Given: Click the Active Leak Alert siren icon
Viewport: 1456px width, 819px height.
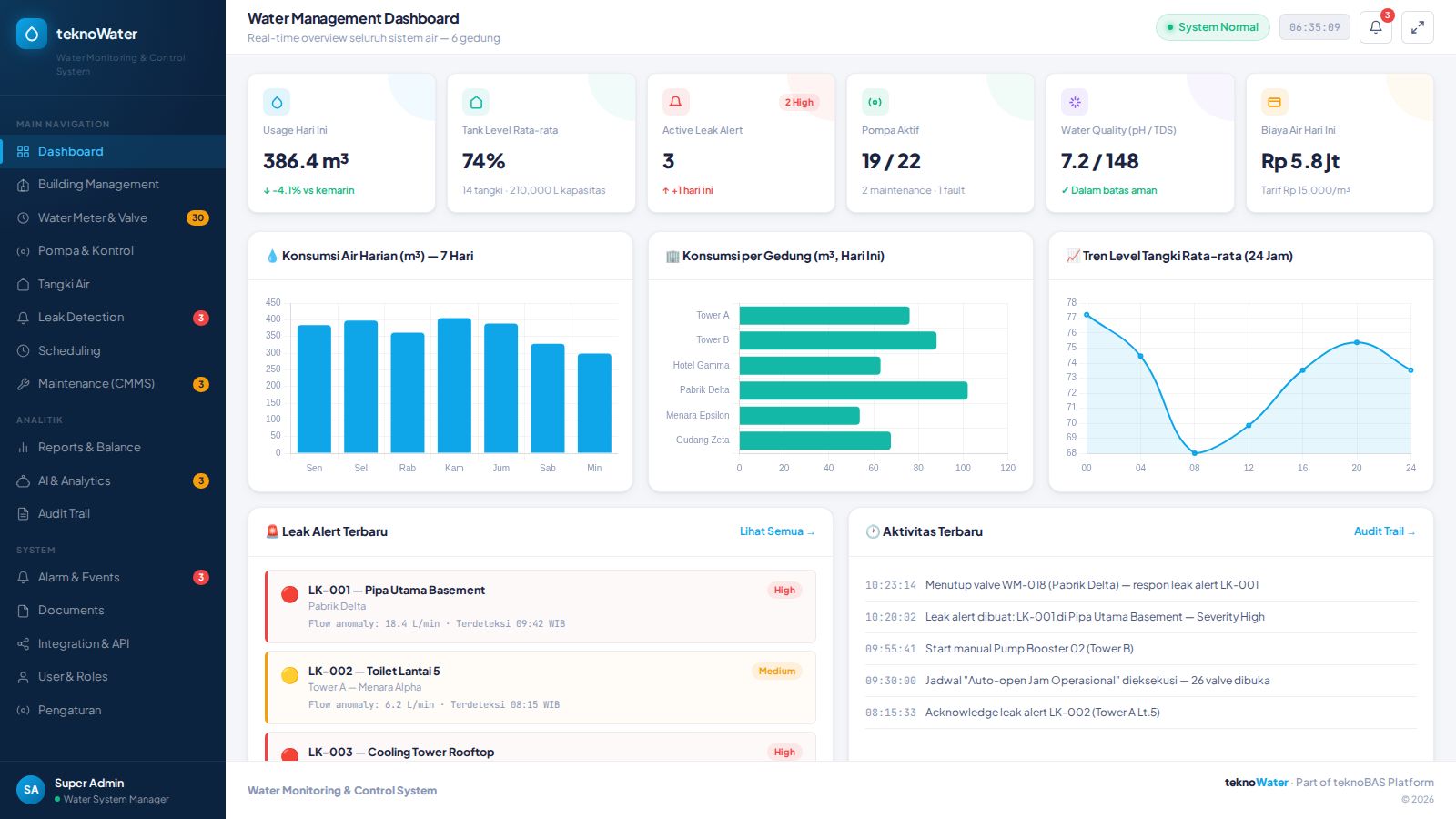Looking at the screenshot, I should coord(676,102).
